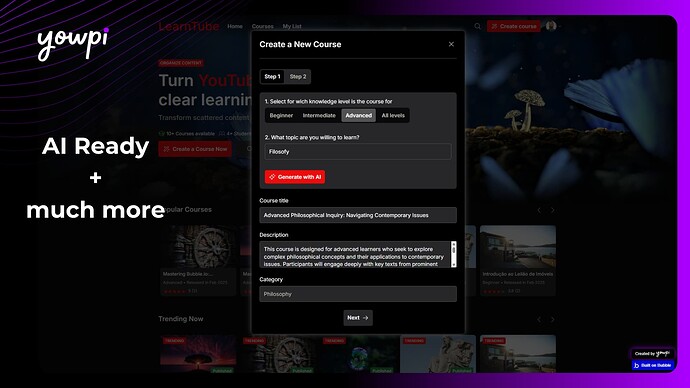Select the Intermediate knowledge level
This screenshot has height=388, width=690.
click(319, 115)
